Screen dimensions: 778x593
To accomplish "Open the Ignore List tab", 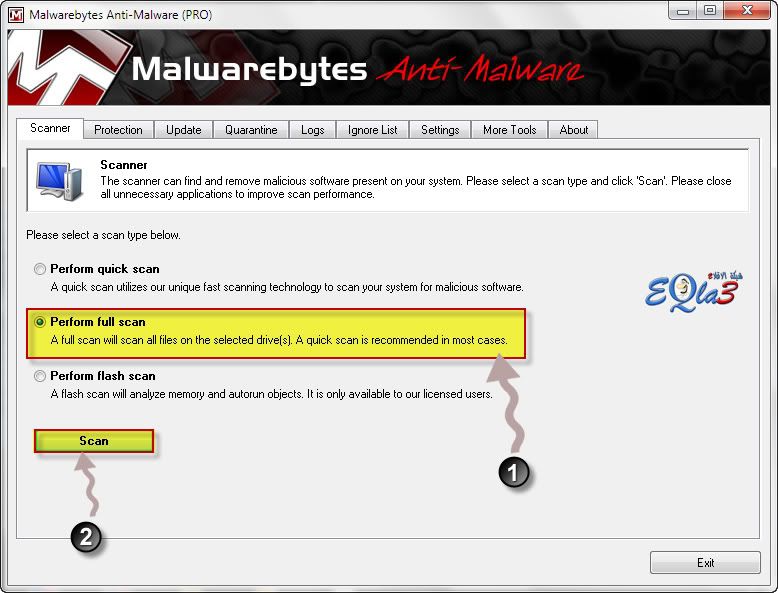I will point(373,130).
